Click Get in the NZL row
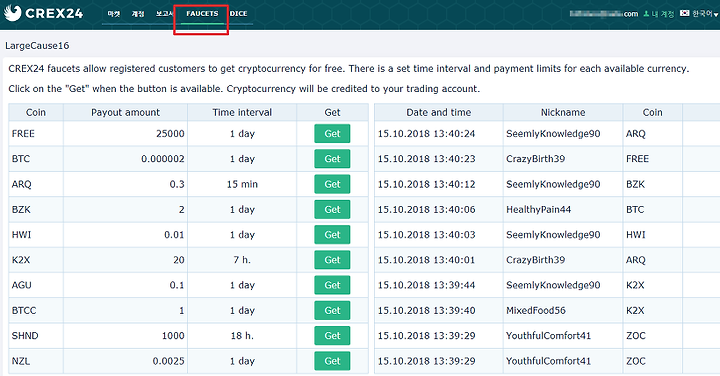This screenshot has width=720, height=376. 332,361
